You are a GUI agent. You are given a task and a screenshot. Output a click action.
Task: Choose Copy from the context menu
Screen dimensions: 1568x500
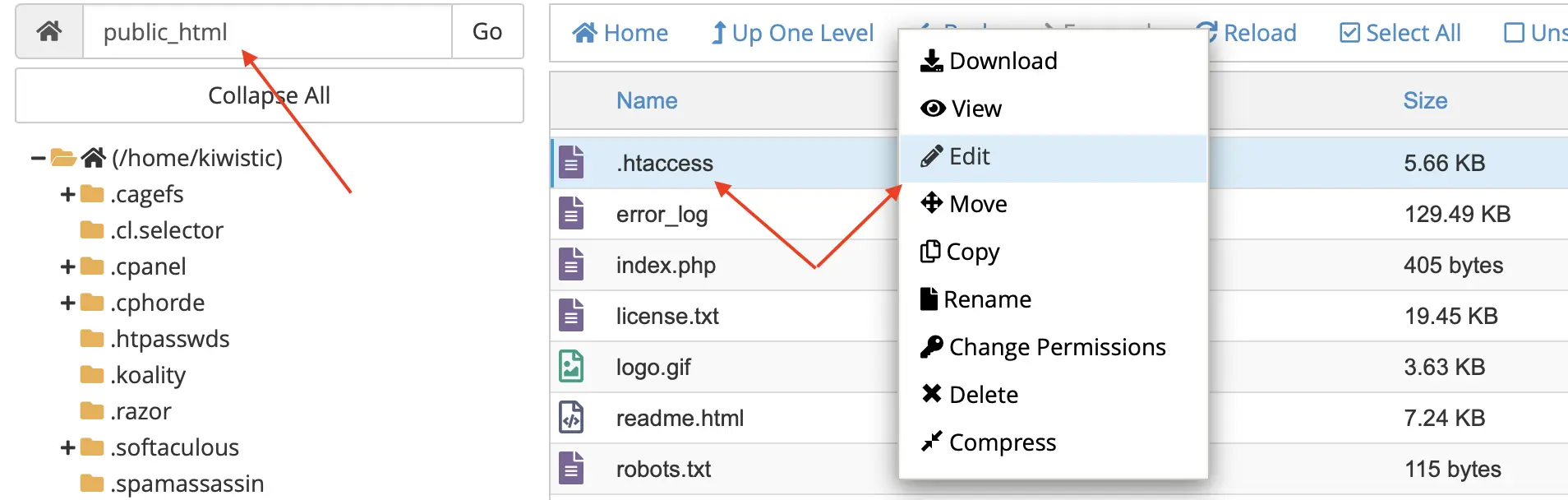[x=1054, y=252]
